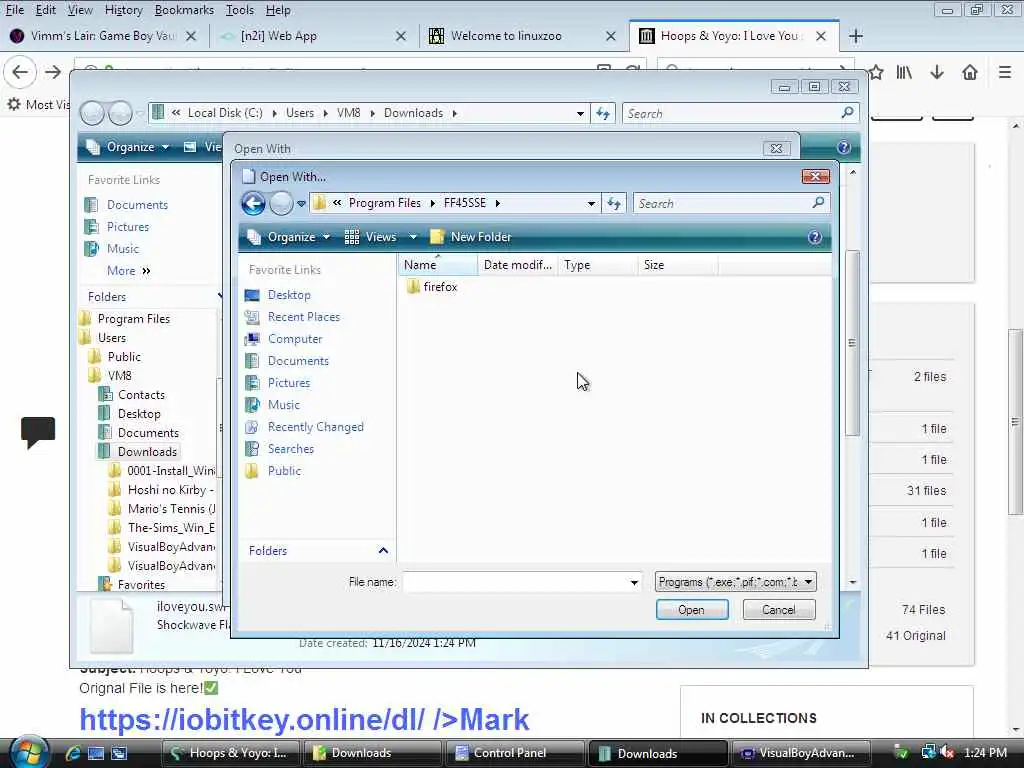Click the volume muted tray icon
The image size is (1024, 768).
[948, 753]
